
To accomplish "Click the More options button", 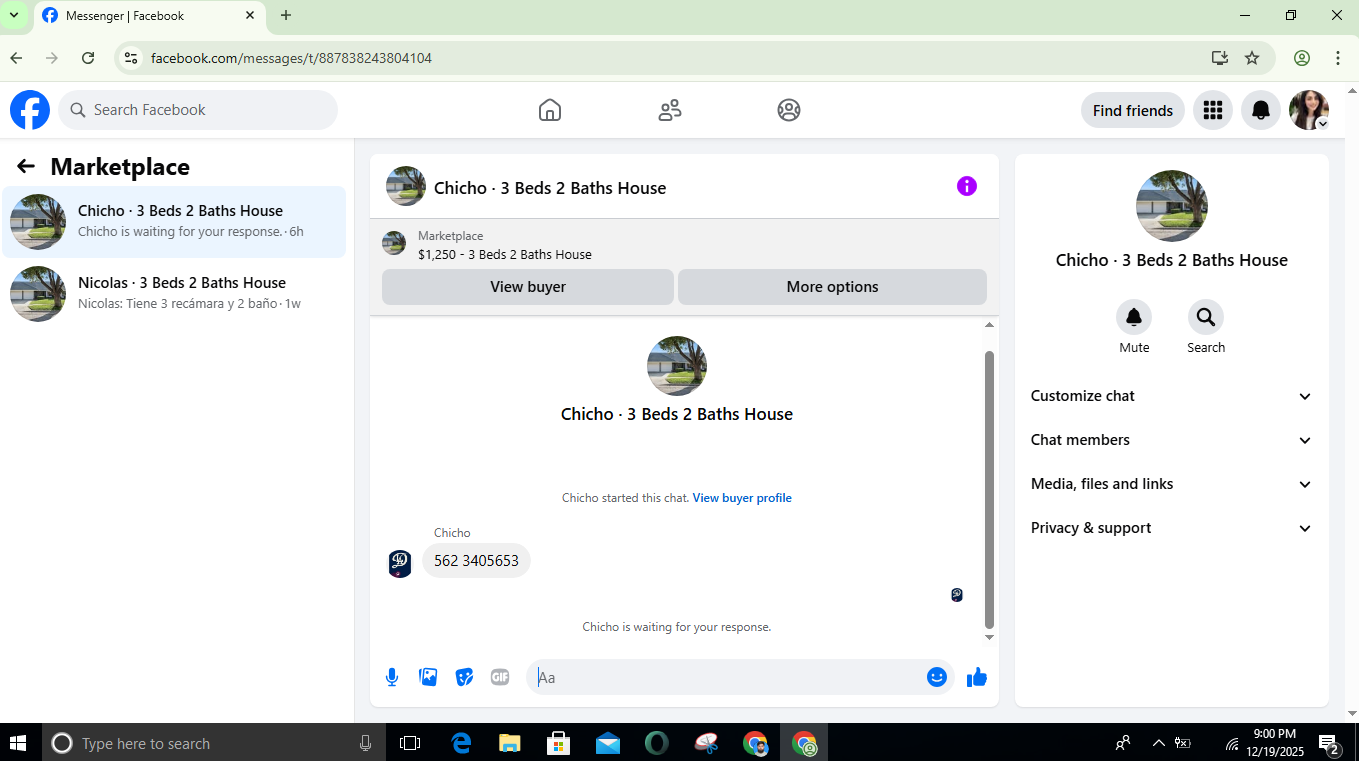I will tap(832, 287).
